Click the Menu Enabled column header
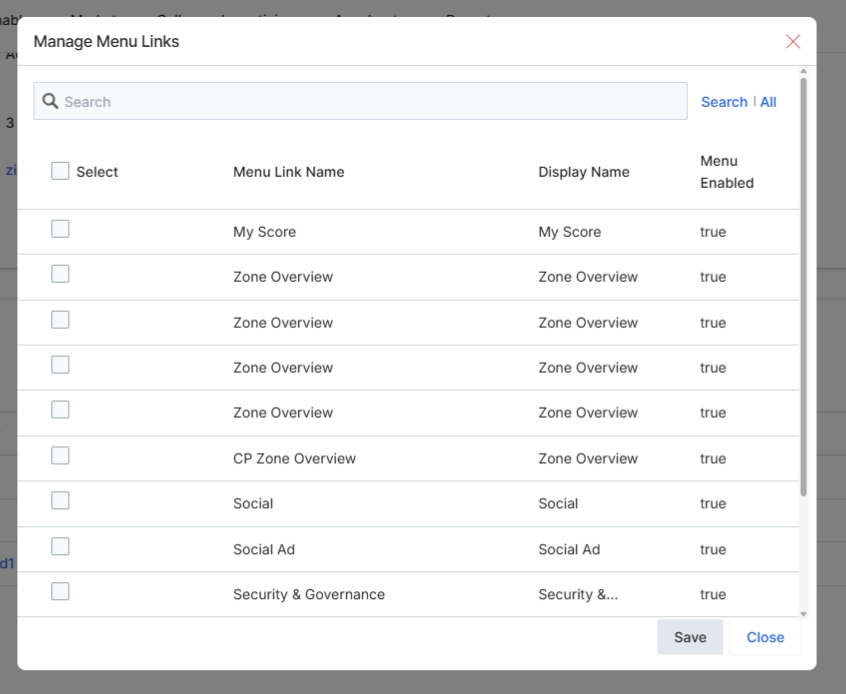Viewport: 846px width, 694px height. (727, 172)
